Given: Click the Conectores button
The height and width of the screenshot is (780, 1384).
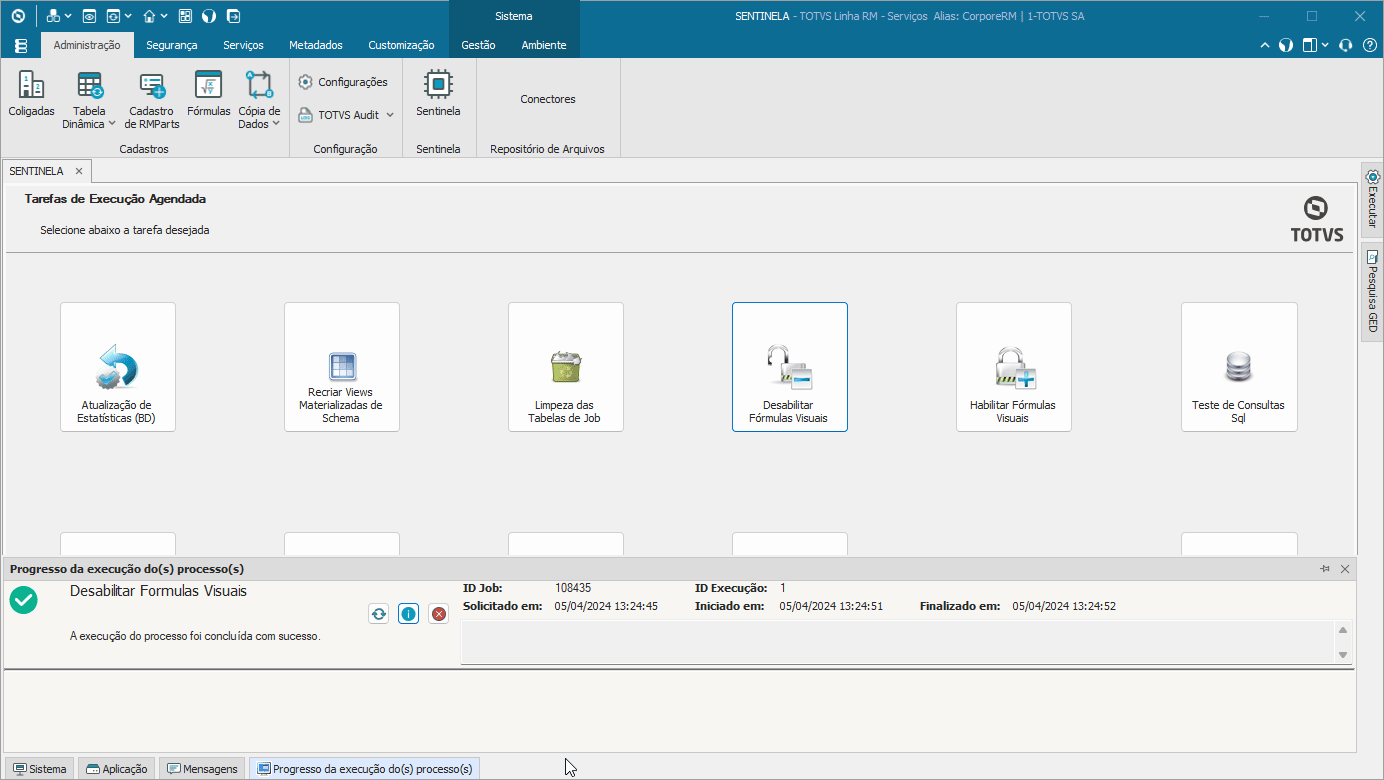Looking at the screenshot, I should click(548, 99).
